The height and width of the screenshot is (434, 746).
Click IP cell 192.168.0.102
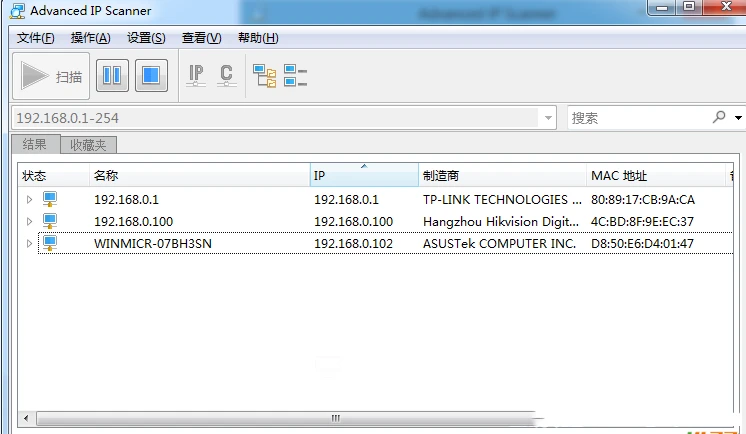pyautogui.click(x=353, y=244)
